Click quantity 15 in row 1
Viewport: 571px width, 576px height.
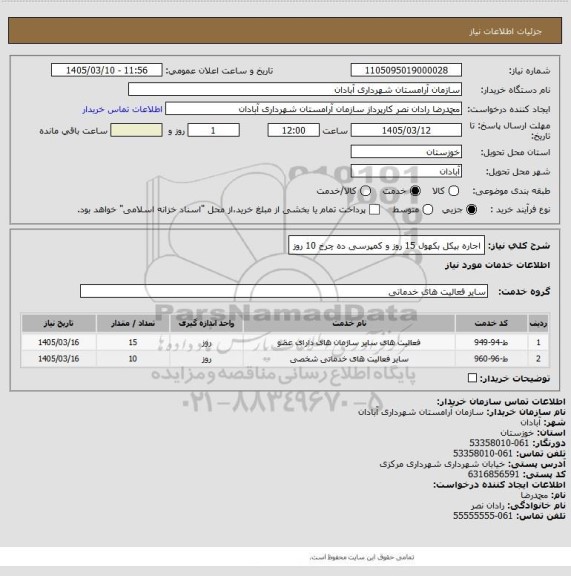(133, 342)
